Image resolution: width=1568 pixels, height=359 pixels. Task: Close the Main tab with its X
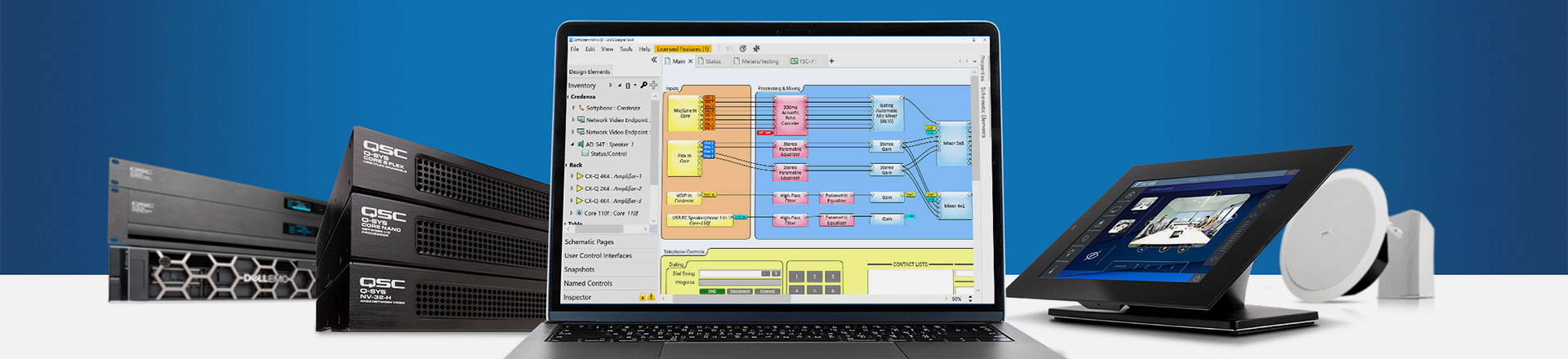[690, 61]
